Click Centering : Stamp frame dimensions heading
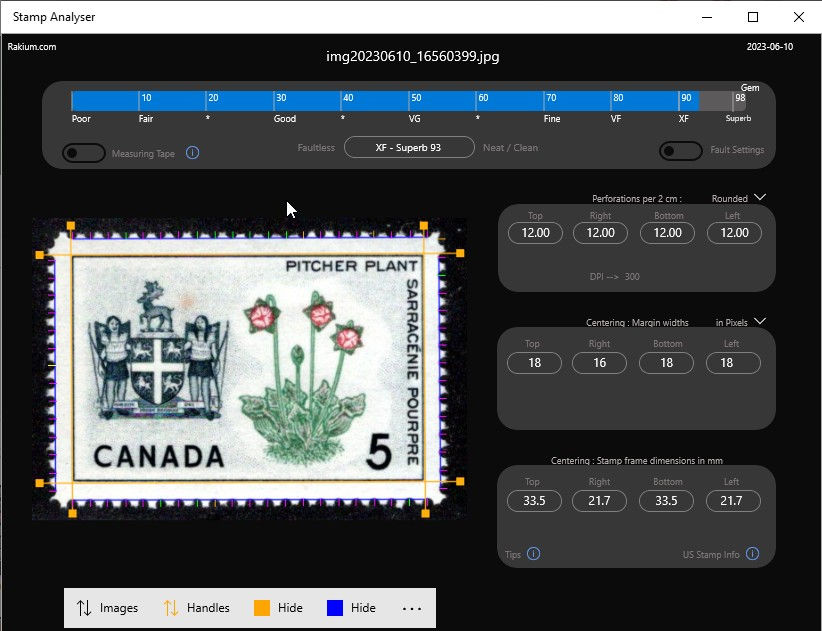Viewport: 822px width, 631px height. [636, 461]
